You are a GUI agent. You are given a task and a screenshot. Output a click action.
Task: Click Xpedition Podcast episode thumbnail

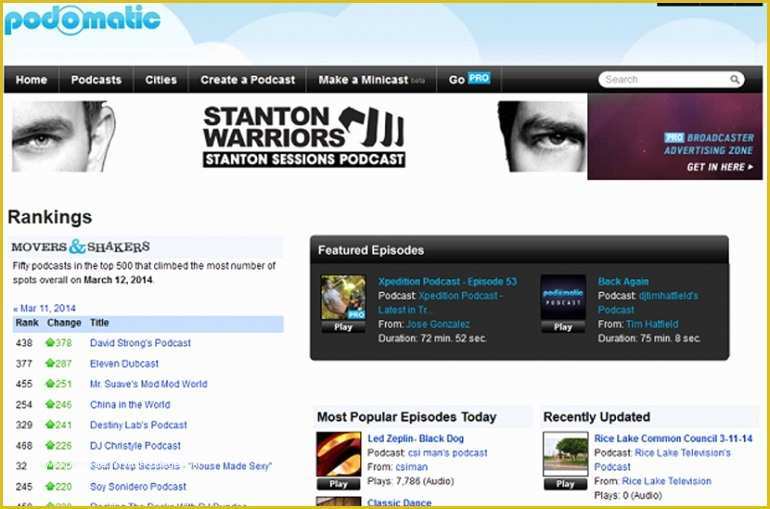coord(343,297)
